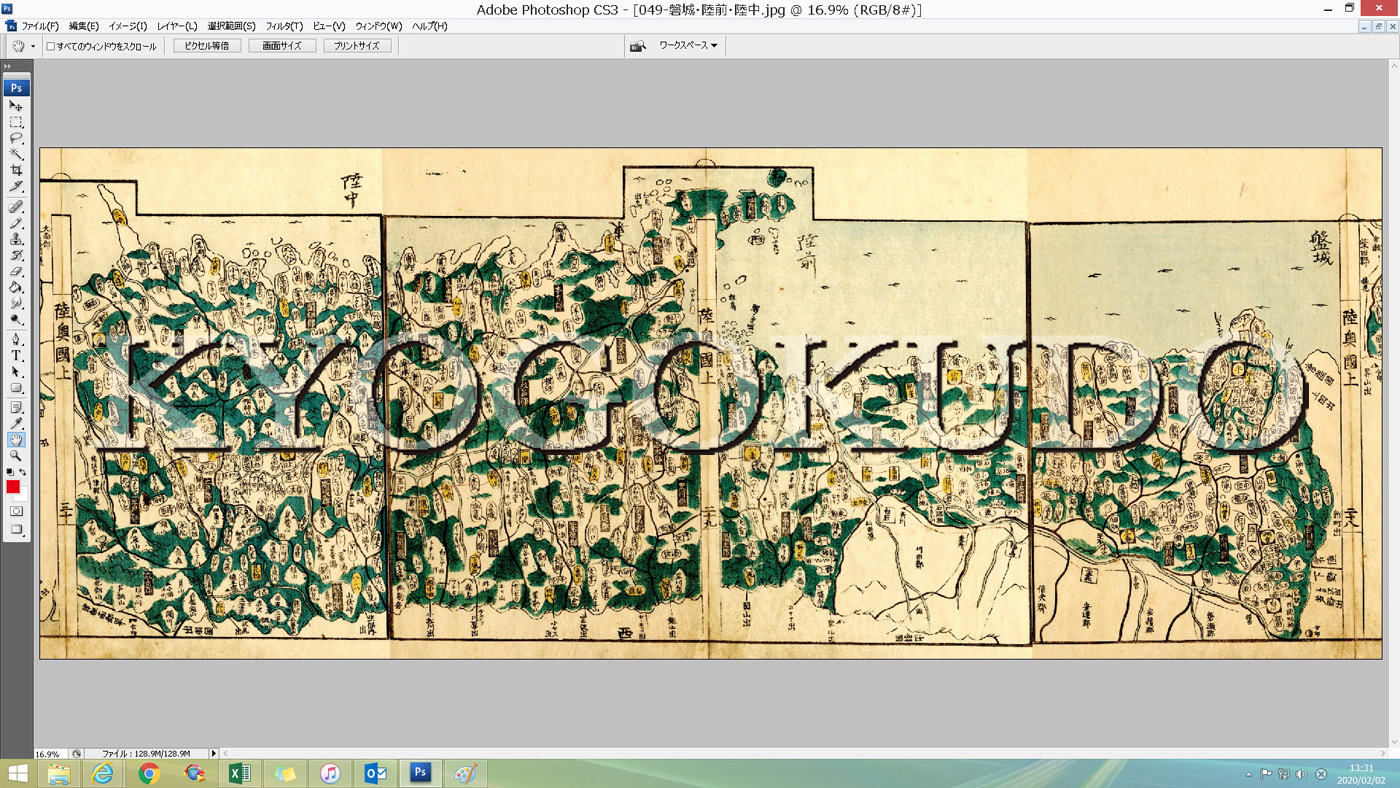Select the Dodge tool
This screenshot has height=788, width=1400.
[x=16, y=319]
